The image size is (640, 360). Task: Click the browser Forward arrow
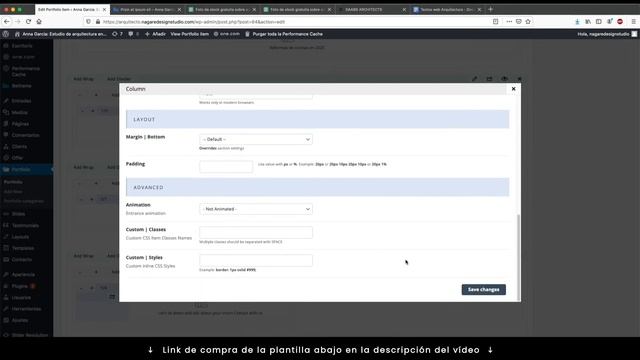(18, 22)
